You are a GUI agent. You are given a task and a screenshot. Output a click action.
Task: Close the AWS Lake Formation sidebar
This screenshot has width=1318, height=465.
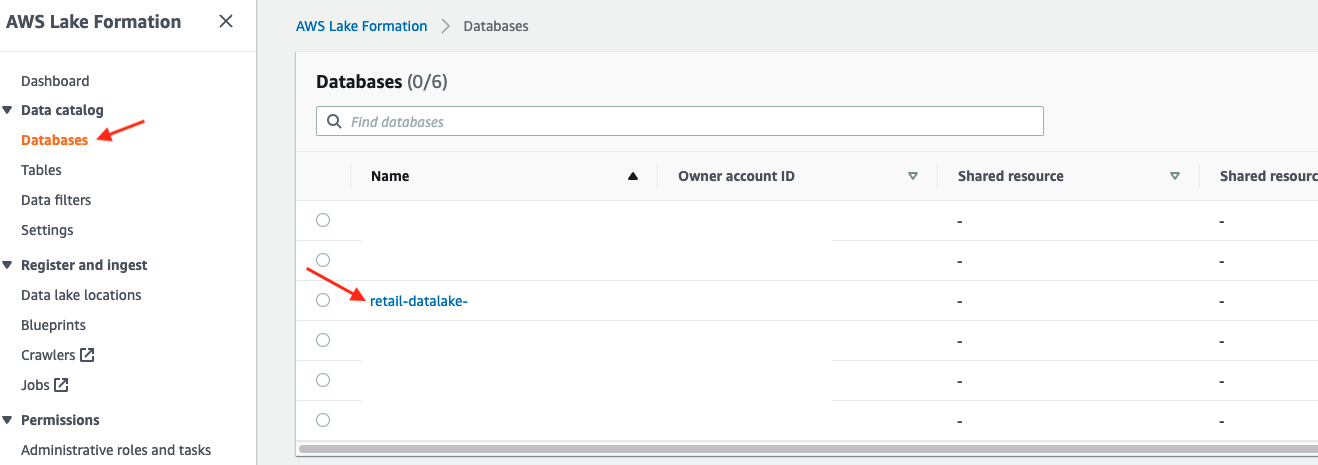pos(226,22)
